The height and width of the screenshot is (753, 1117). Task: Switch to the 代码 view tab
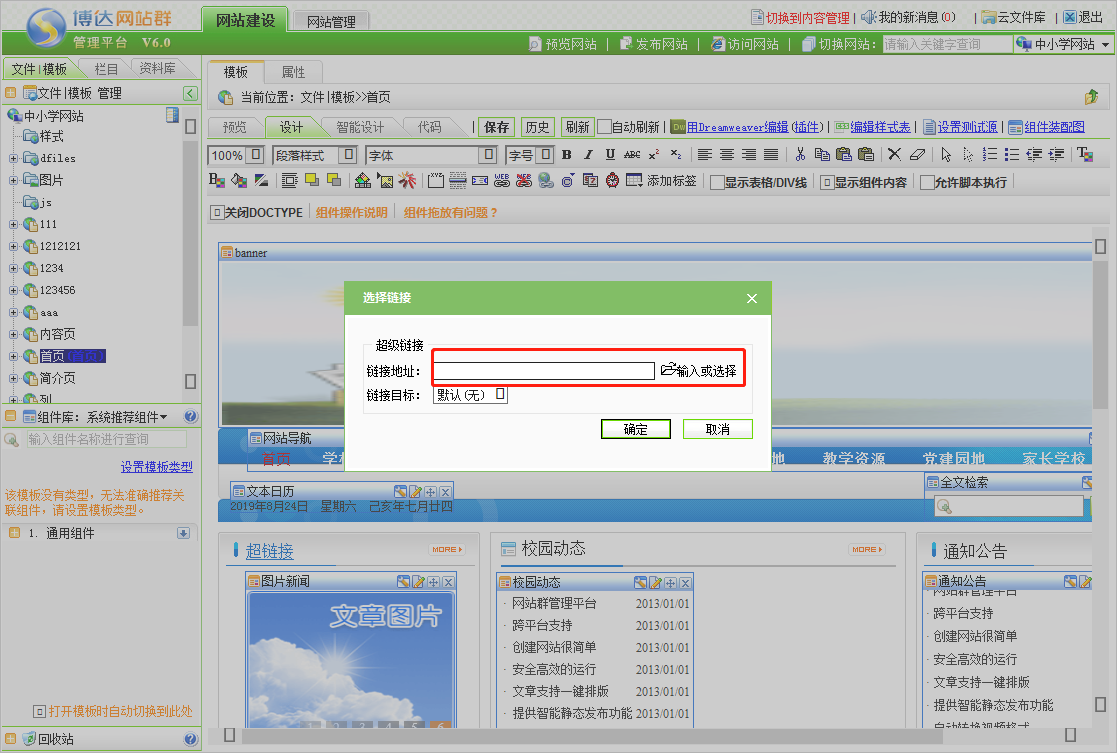click(429, 127)
